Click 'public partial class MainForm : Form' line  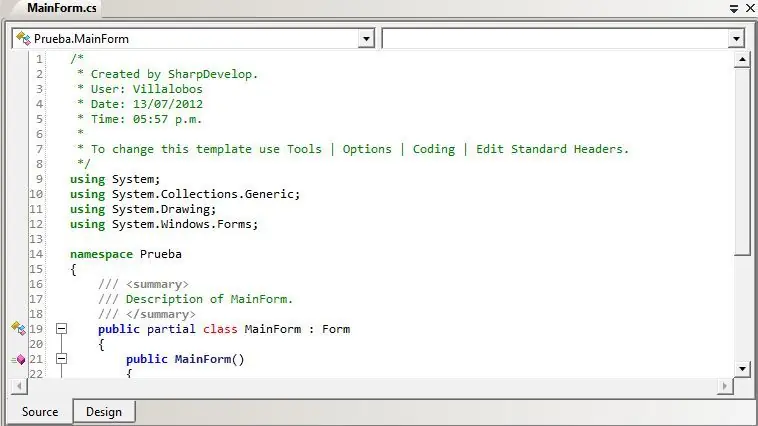pos(224,329)
